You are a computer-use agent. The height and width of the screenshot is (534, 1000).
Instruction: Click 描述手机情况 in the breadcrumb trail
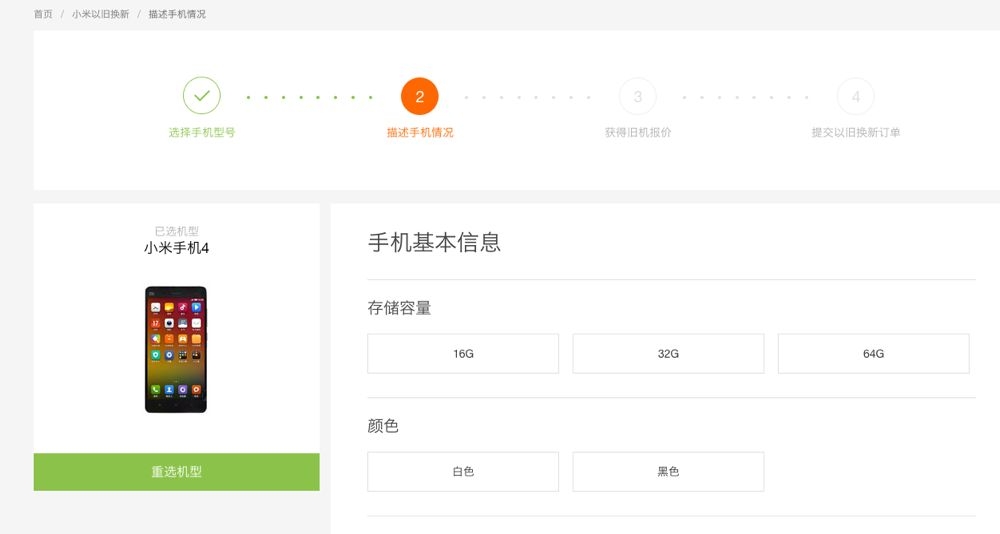pyautogui.click(x=177, y=15)
